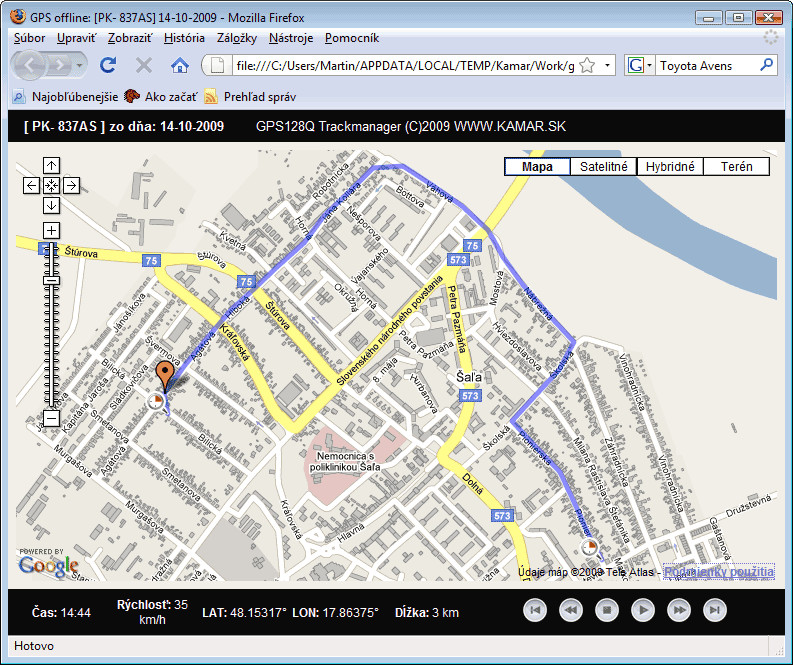Pan the map right with arrow button

tap(71, 186)
